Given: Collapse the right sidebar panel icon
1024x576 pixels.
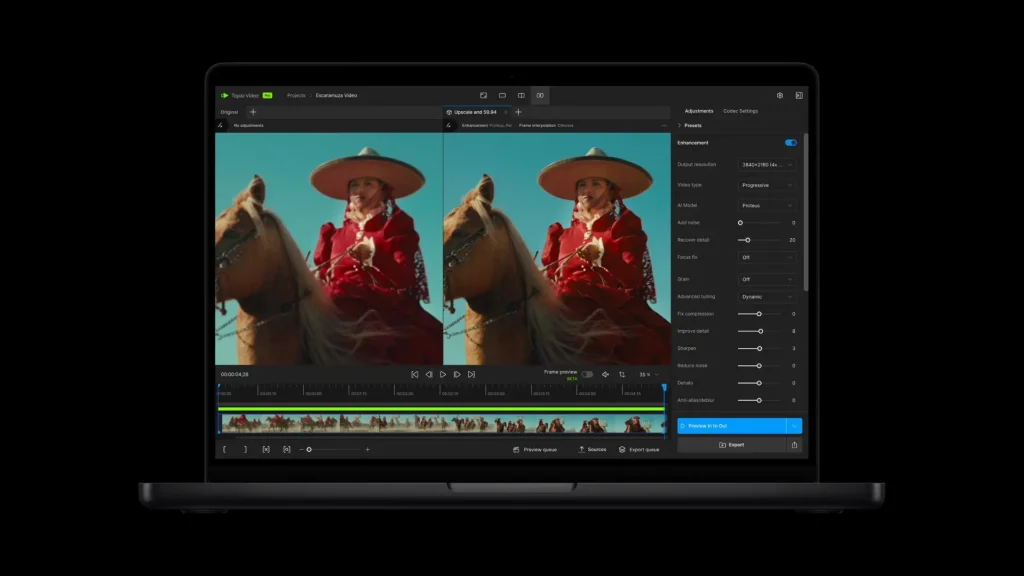Looking at the screenshot, I should click(x=799, y=96).
